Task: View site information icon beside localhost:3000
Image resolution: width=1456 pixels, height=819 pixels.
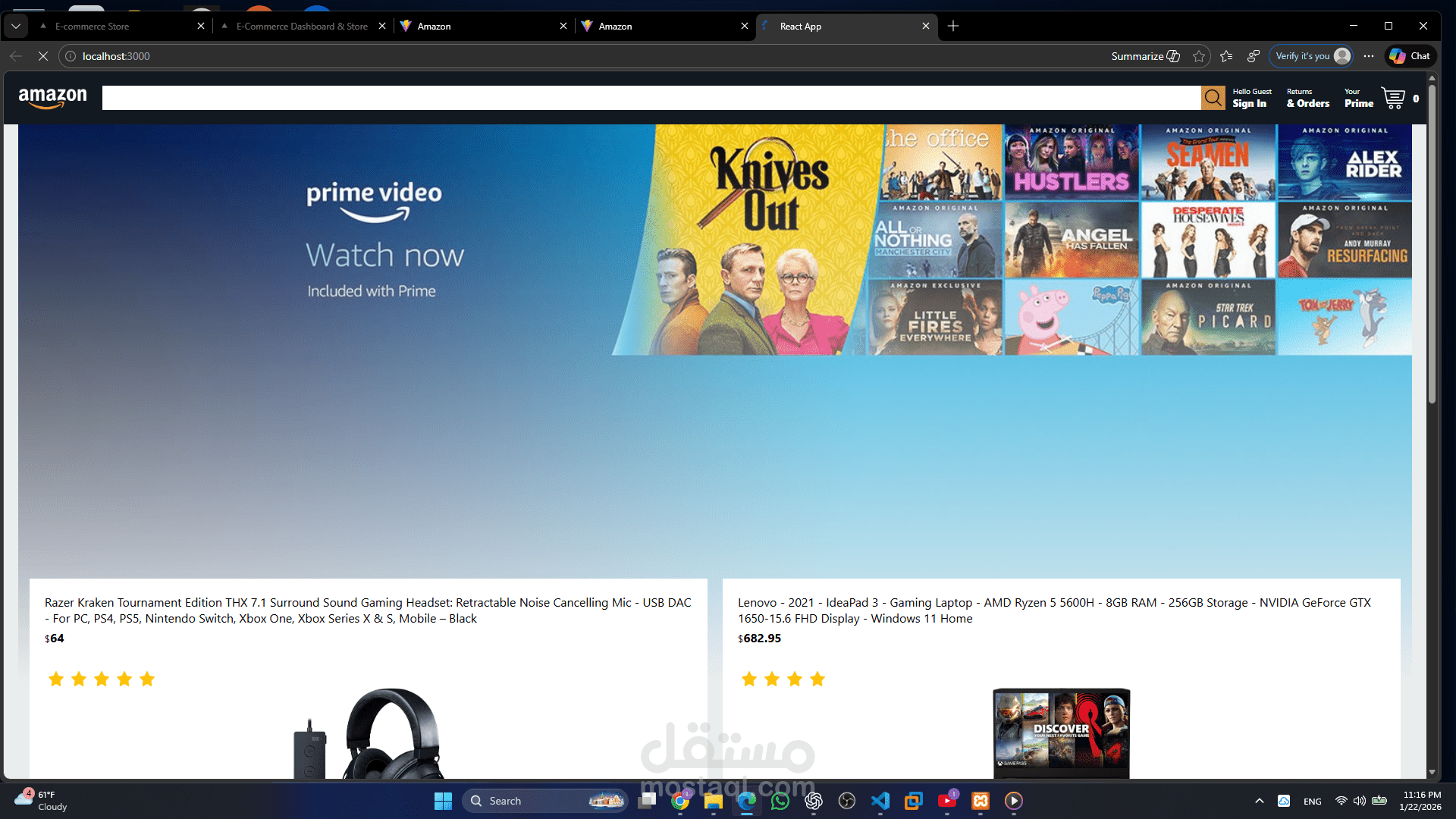Action: [x=71, y=56]
